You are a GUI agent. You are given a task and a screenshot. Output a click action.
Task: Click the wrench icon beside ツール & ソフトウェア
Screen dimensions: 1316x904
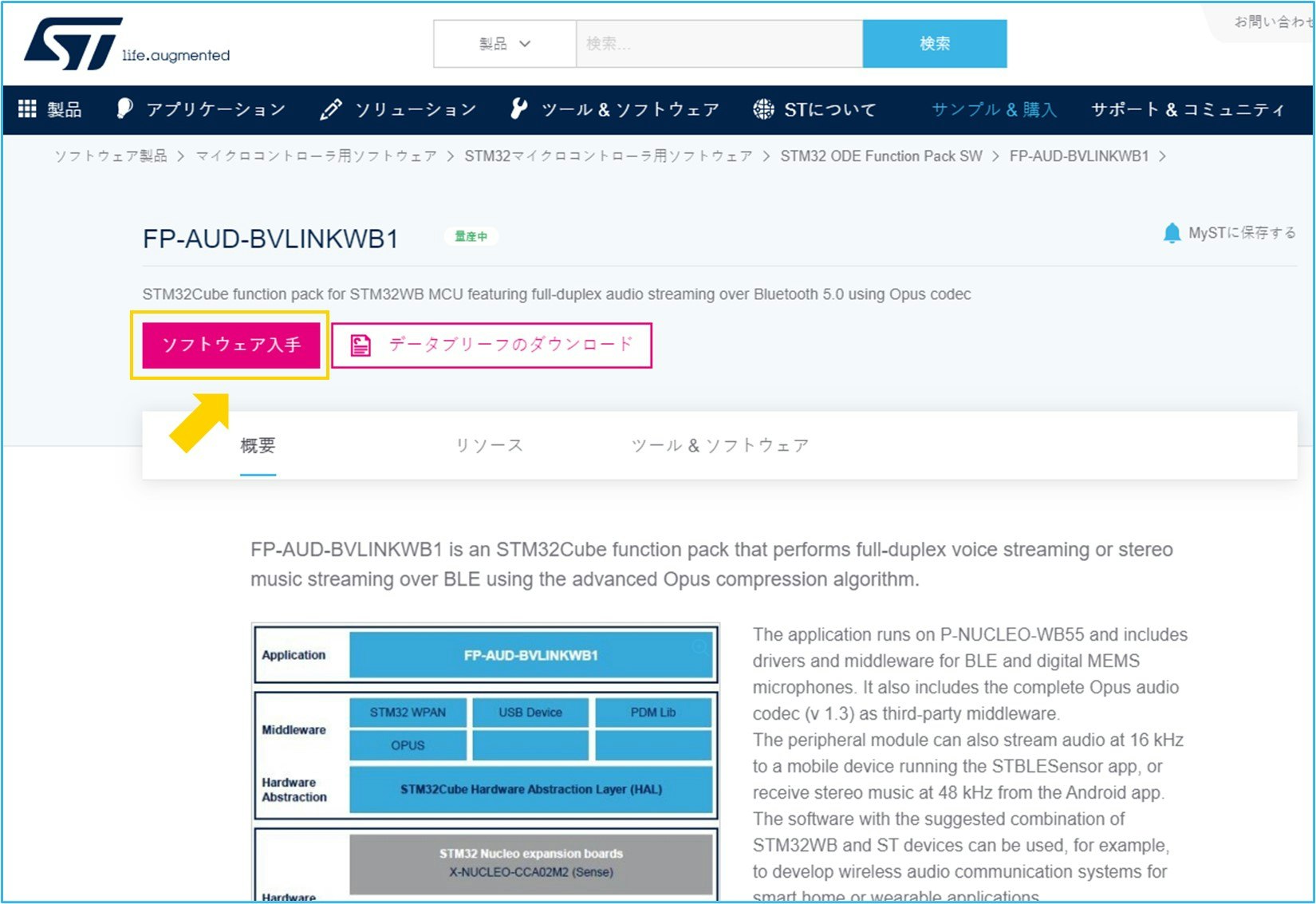pos(518,109)
